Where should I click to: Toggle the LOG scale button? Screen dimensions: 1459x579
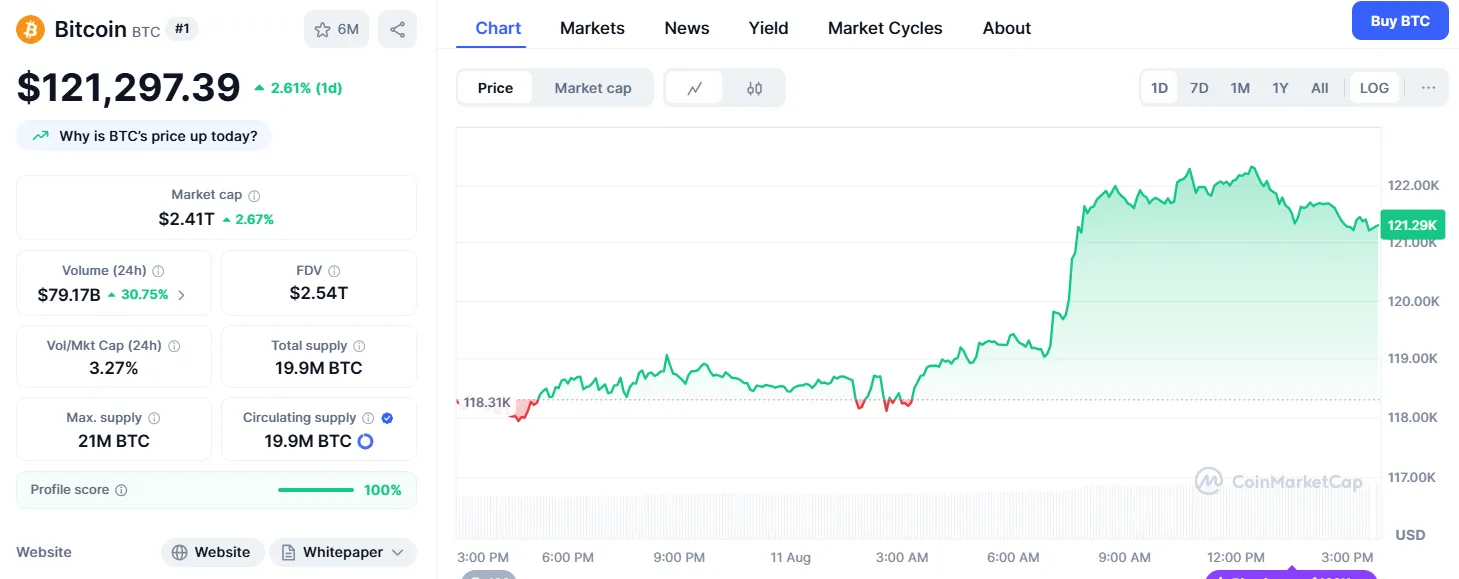tap(1374, 88)
